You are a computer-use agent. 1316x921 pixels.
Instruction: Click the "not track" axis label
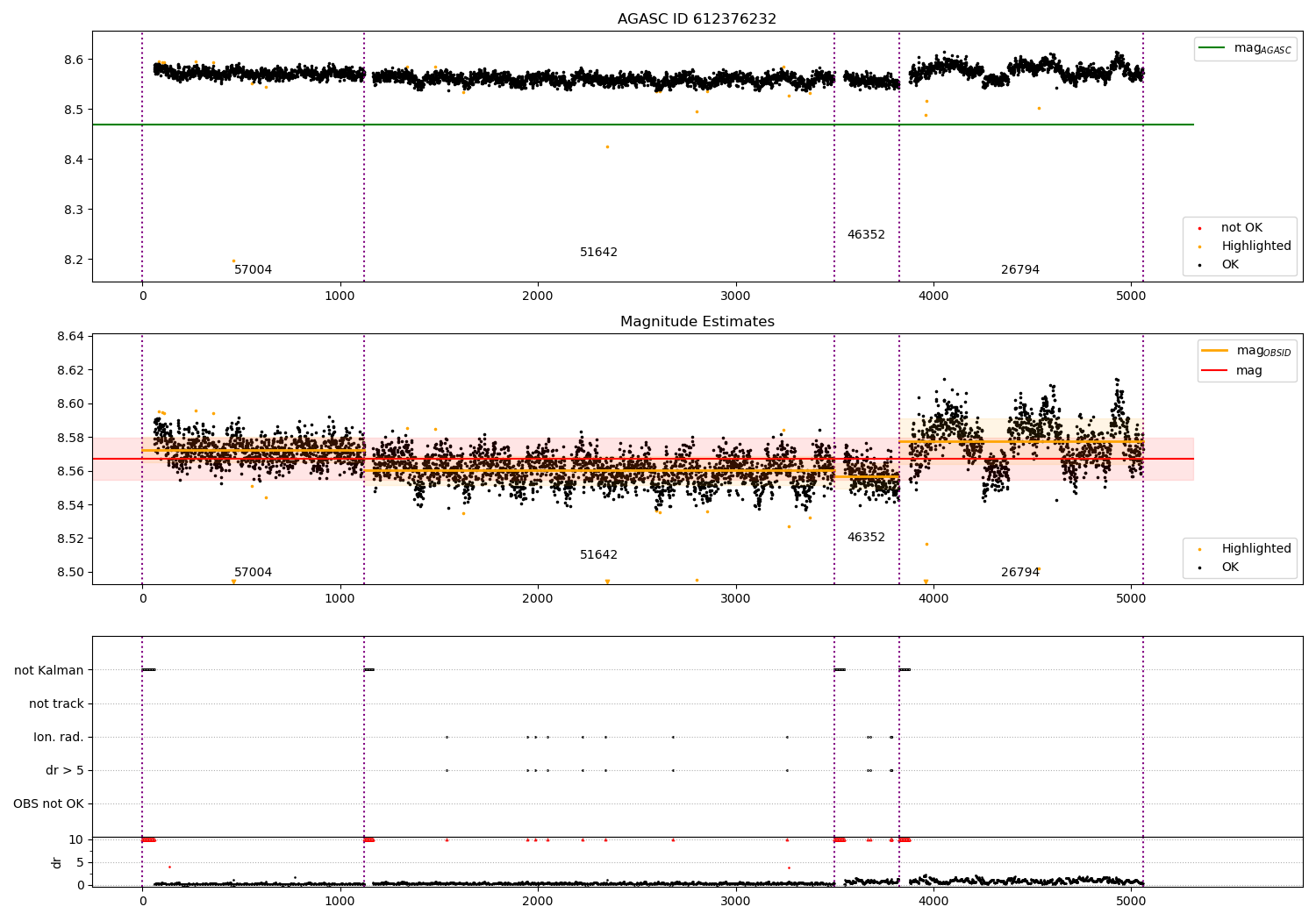[56, 703]
